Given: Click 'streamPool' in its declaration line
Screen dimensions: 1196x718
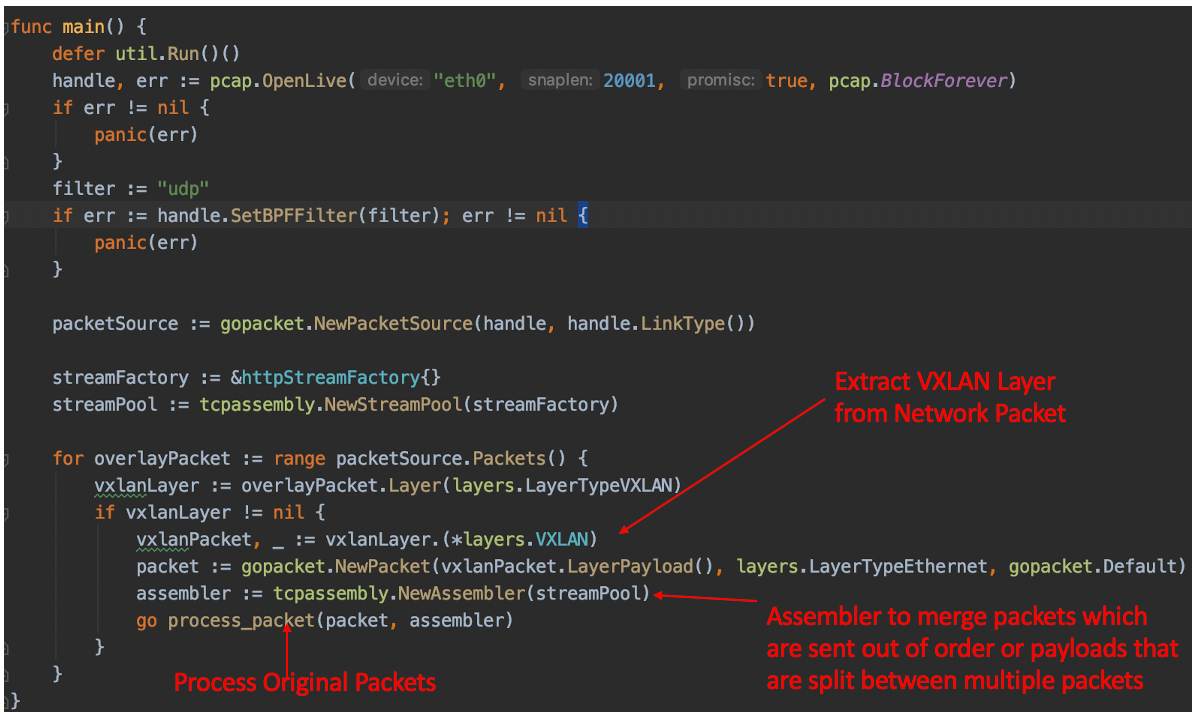Looking at the screenshot, I should pos(104,404).
